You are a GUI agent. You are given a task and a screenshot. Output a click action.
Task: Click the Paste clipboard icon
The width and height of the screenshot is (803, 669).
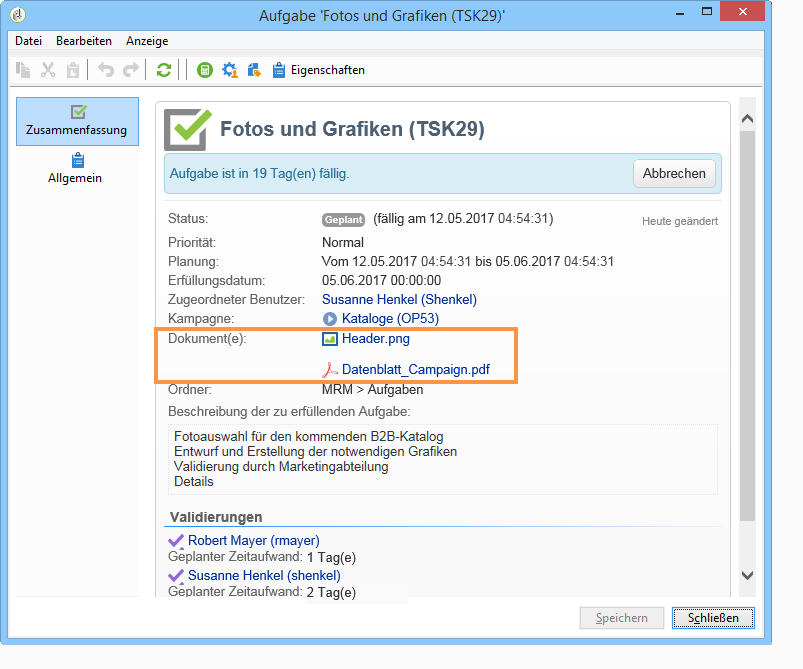coord(73,70)
